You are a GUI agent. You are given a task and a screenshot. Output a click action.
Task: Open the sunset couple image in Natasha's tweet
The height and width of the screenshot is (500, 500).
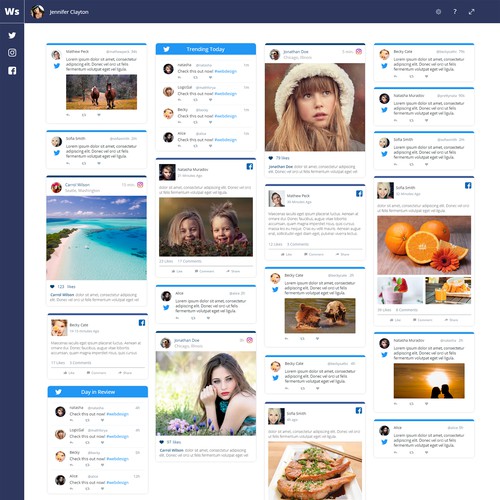pyautogui.click(x=429, y=381)
